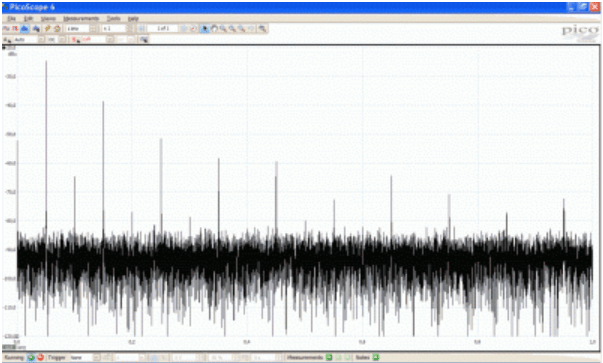Open the dropdown arrow next to 1 MHz
This screenshot has height=363, width=603.
coord(93,29)
